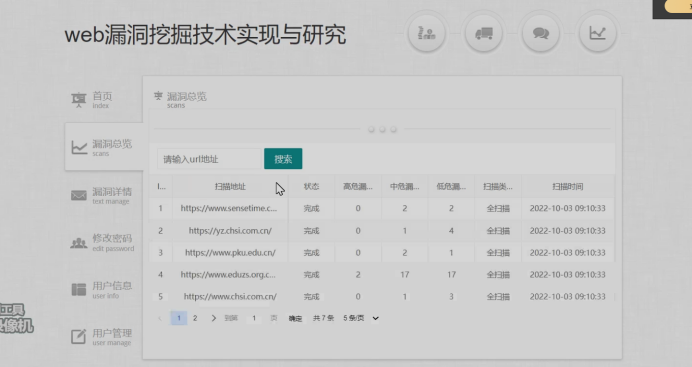692x367 pixels.
Task: Click low-risk value 4 in yz.chsi.com.cn row
Action: coord(451,231)
